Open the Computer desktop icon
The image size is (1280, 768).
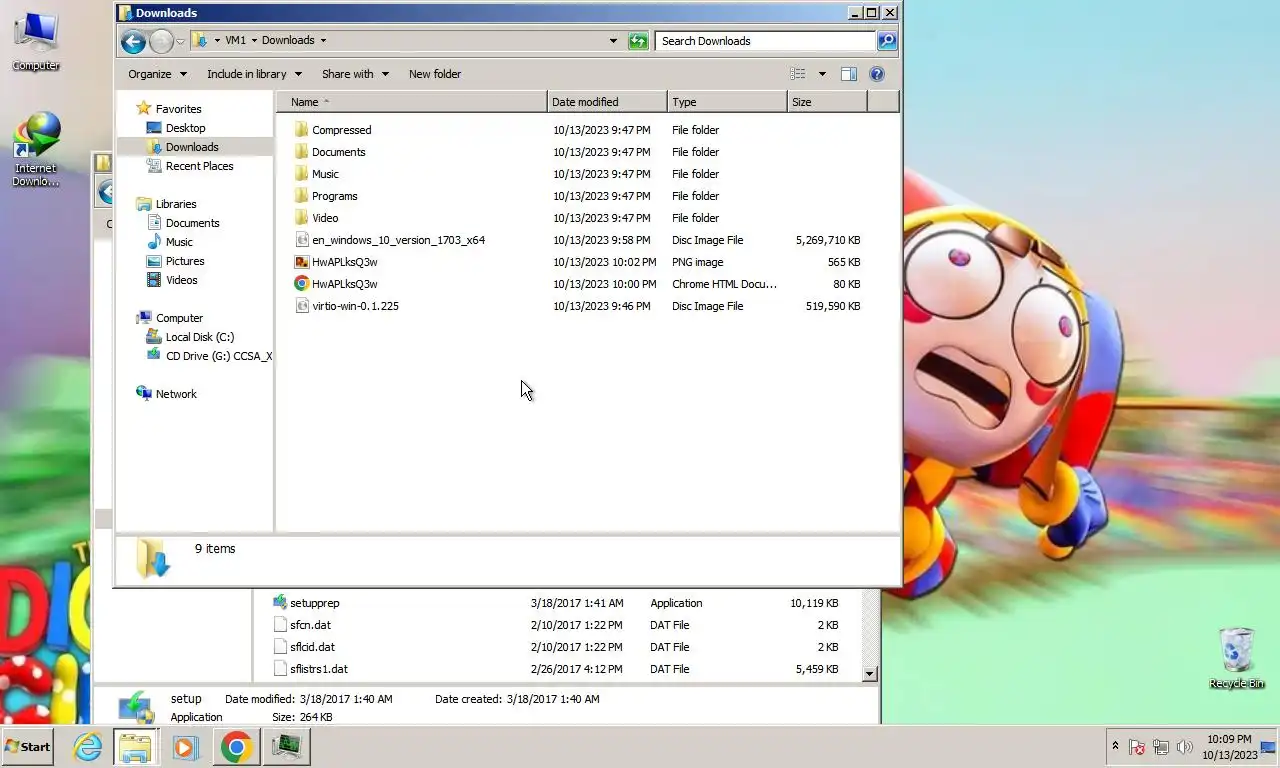35,40
